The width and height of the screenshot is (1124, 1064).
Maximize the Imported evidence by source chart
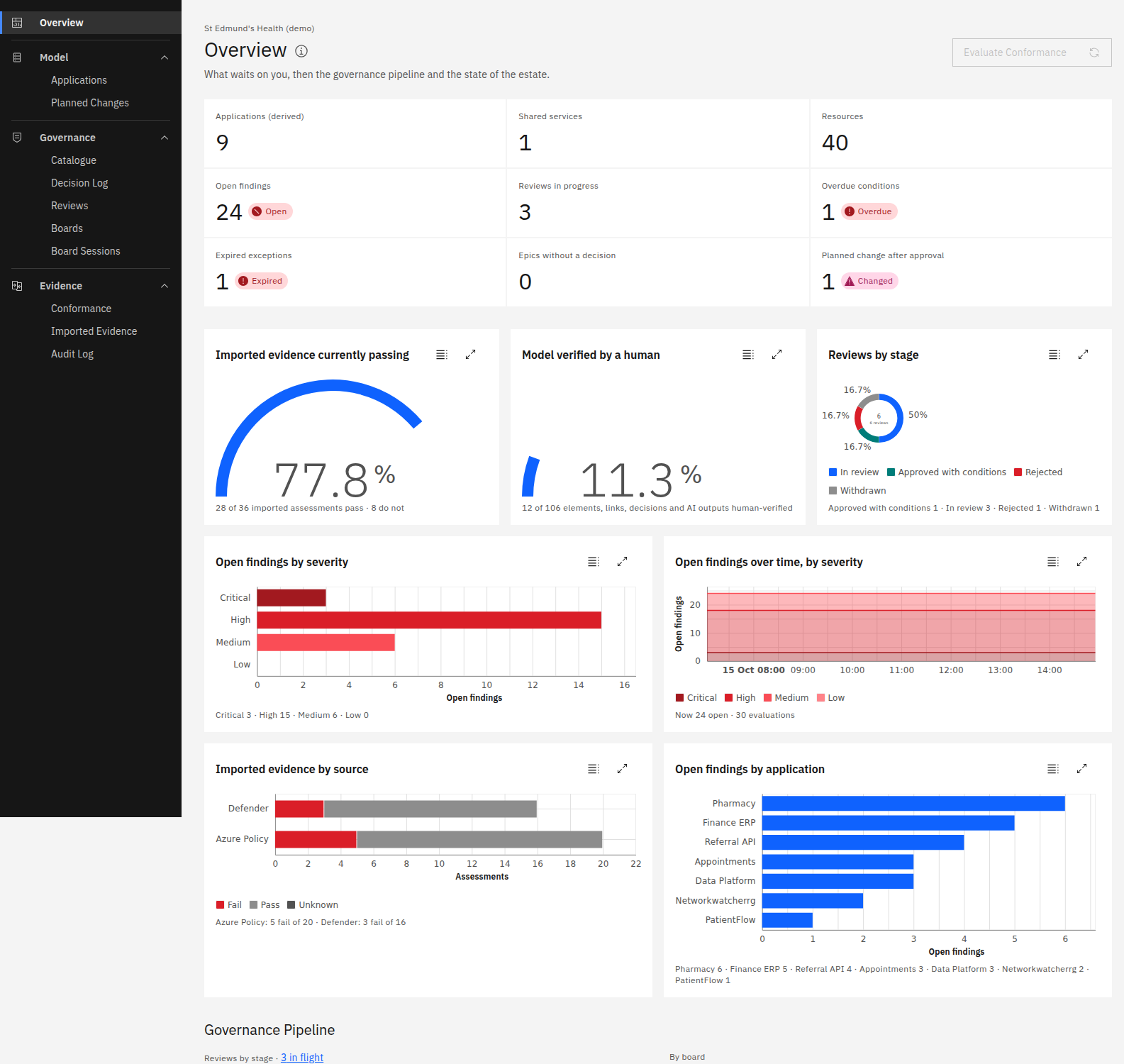(x=622, y=769)
